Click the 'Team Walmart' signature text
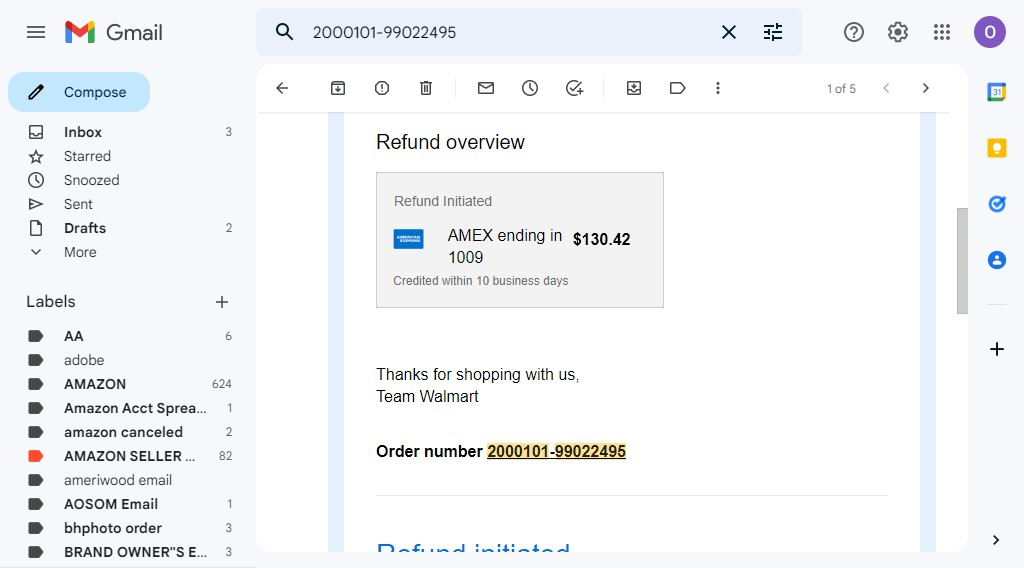Image resolution: width=1024 pixels, height=568 pixels. [x=427, y=396]
